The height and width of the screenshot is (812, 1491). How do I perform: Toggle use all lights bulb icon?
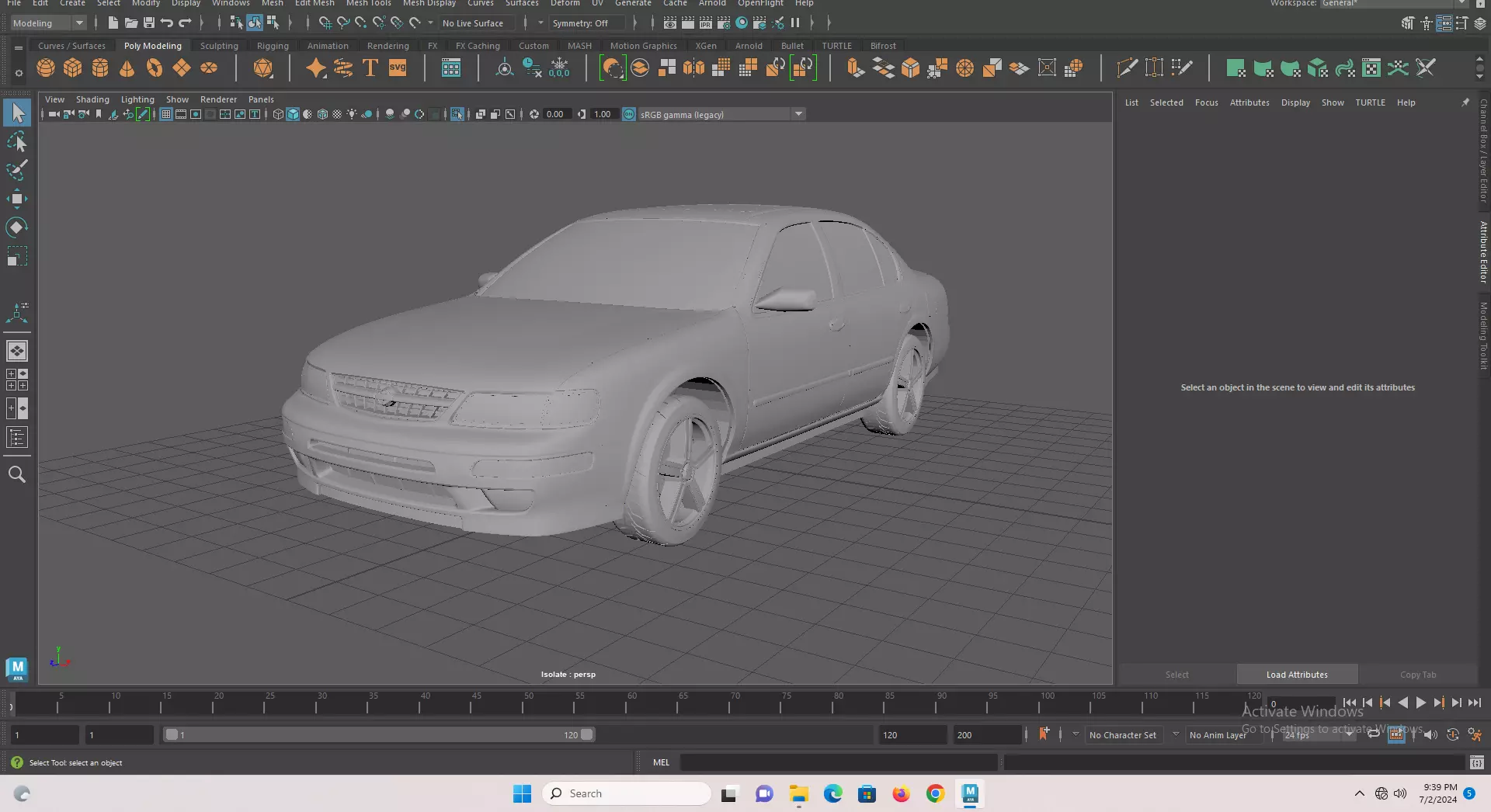352,115
